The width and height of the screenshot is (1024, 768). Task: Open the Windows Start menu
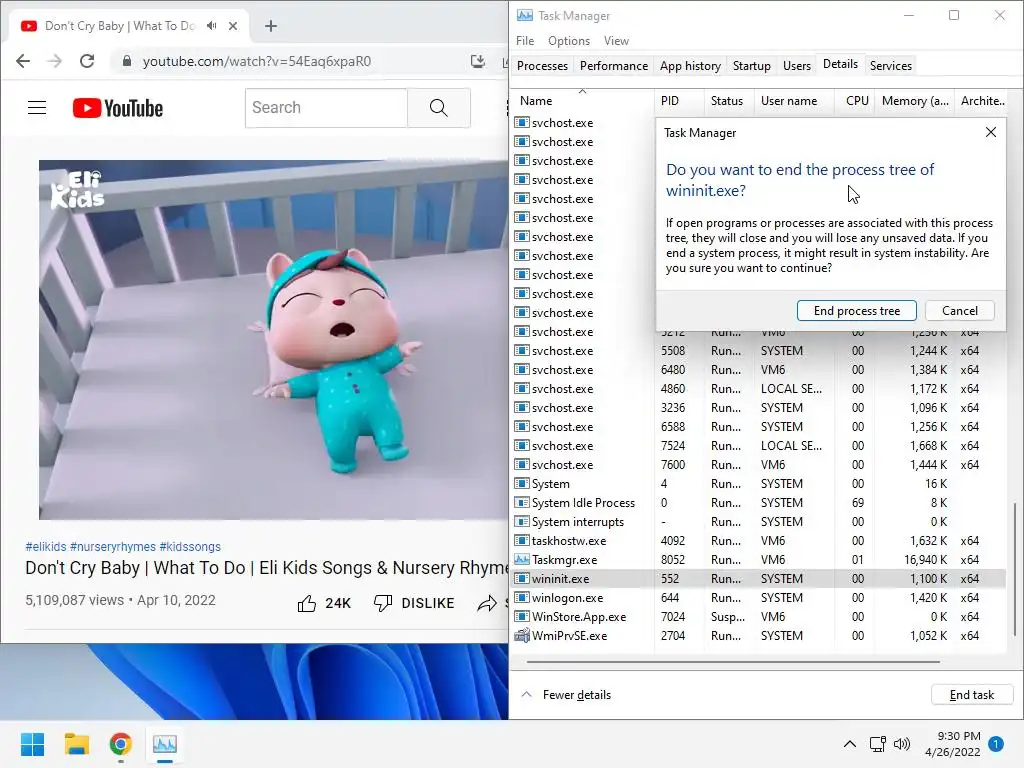click(x=32, y=744)
